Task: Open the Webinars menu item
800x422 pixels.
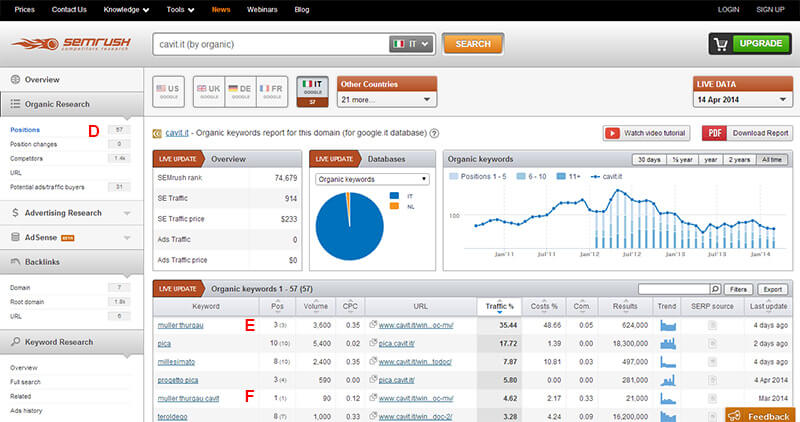Action: point(262,10)
